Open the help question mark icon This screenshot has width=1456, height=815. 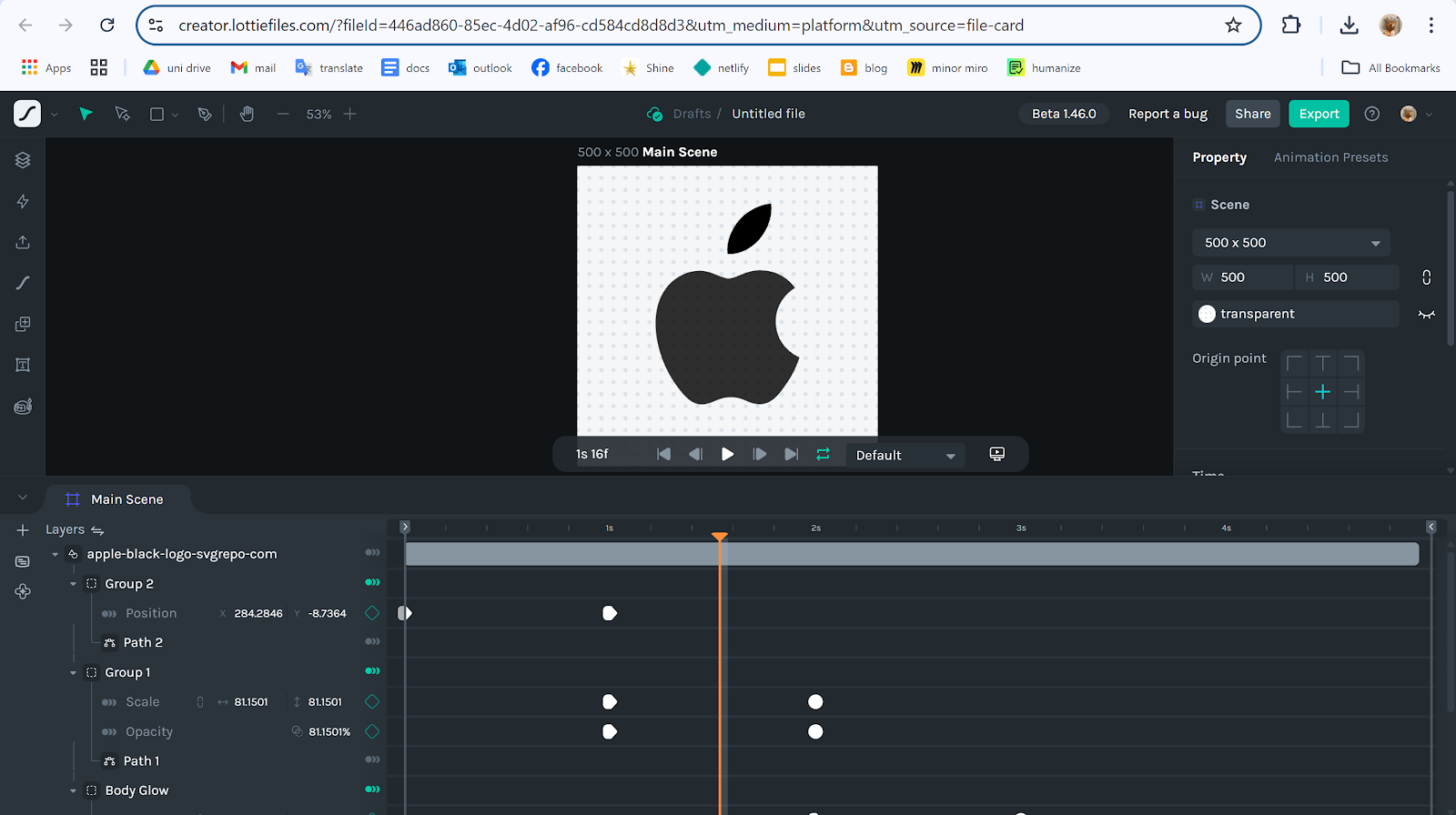(1372, 114)
